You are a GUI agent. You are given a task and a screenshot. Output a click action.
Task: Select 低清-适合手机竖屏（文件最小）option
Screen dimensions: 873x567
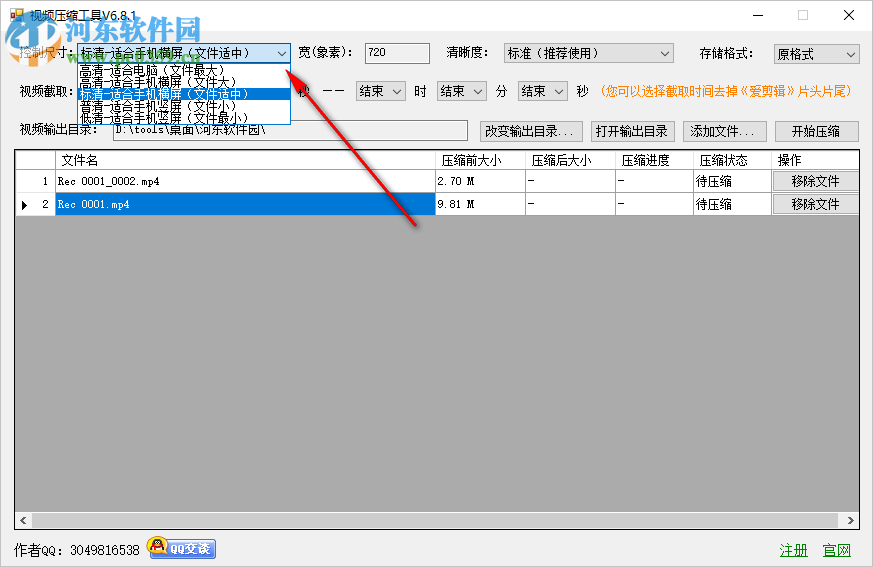click(x=184, y=118)
